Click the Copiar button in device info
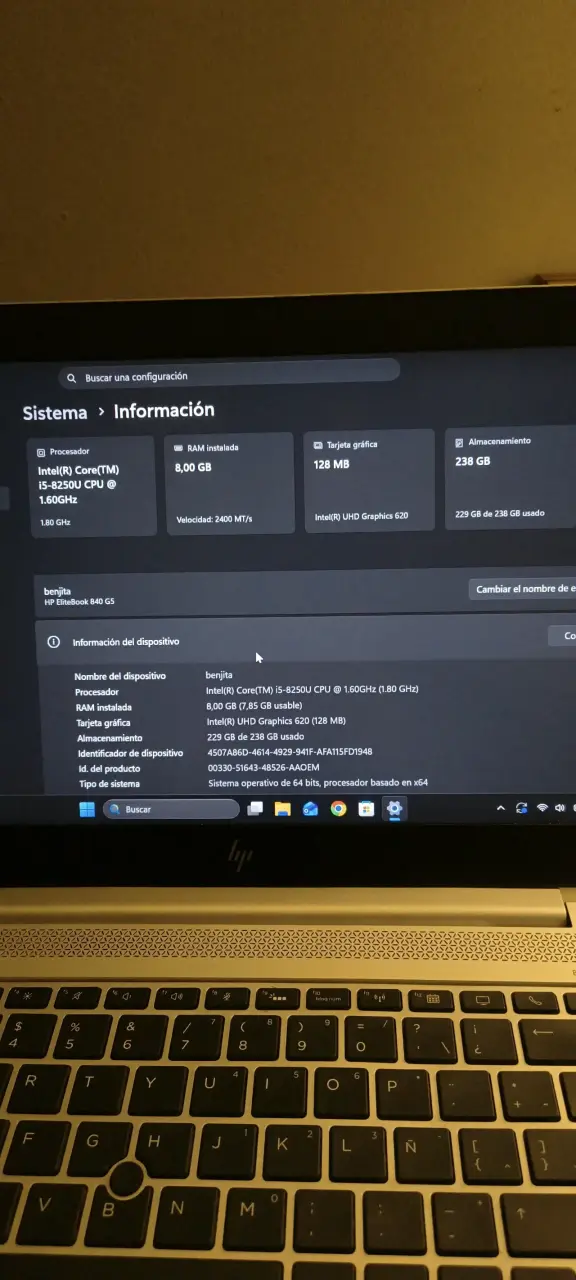Viewport: 576px width, 1280px height. click(562, 636)
